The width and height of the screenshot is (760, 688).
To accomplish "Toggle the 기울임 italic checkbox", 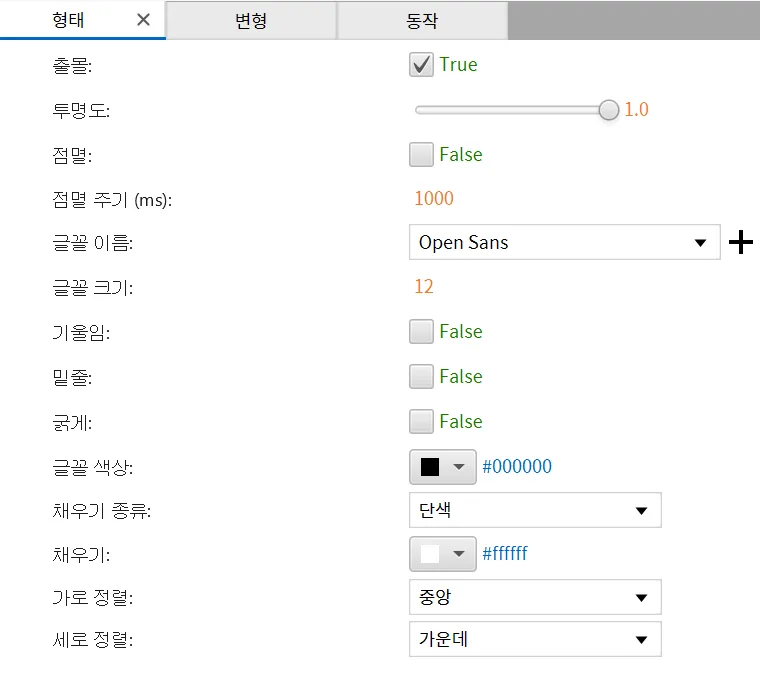I will point(421,332).
